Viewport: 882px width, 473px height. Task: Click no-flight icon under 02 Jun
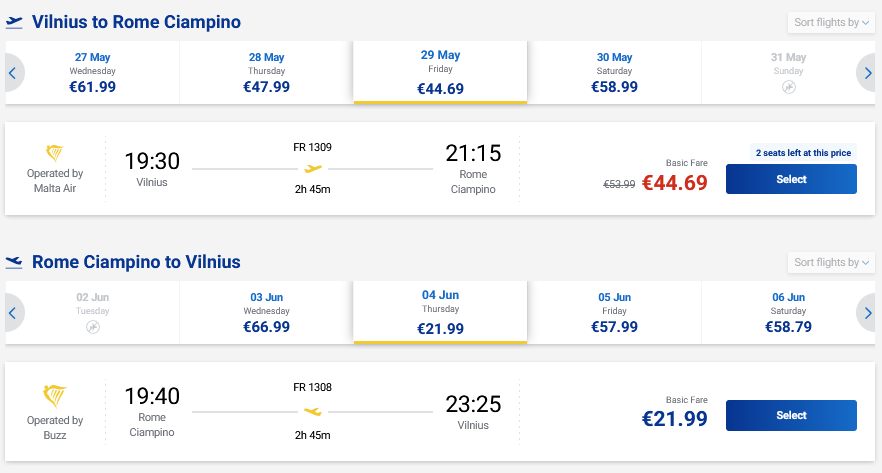coord(93,328)
